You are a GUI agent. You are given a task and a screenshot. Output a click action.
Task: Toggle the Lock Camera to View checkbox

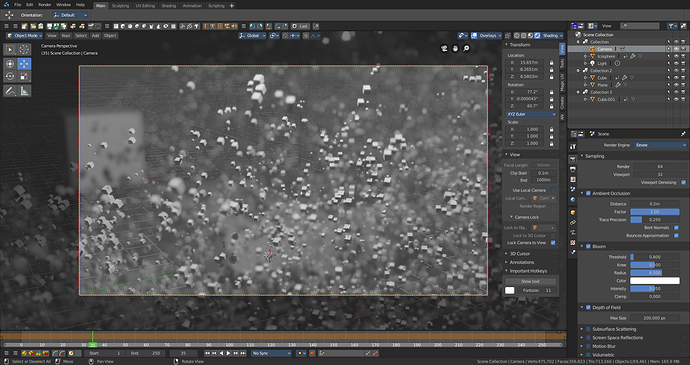coord(553,243)
